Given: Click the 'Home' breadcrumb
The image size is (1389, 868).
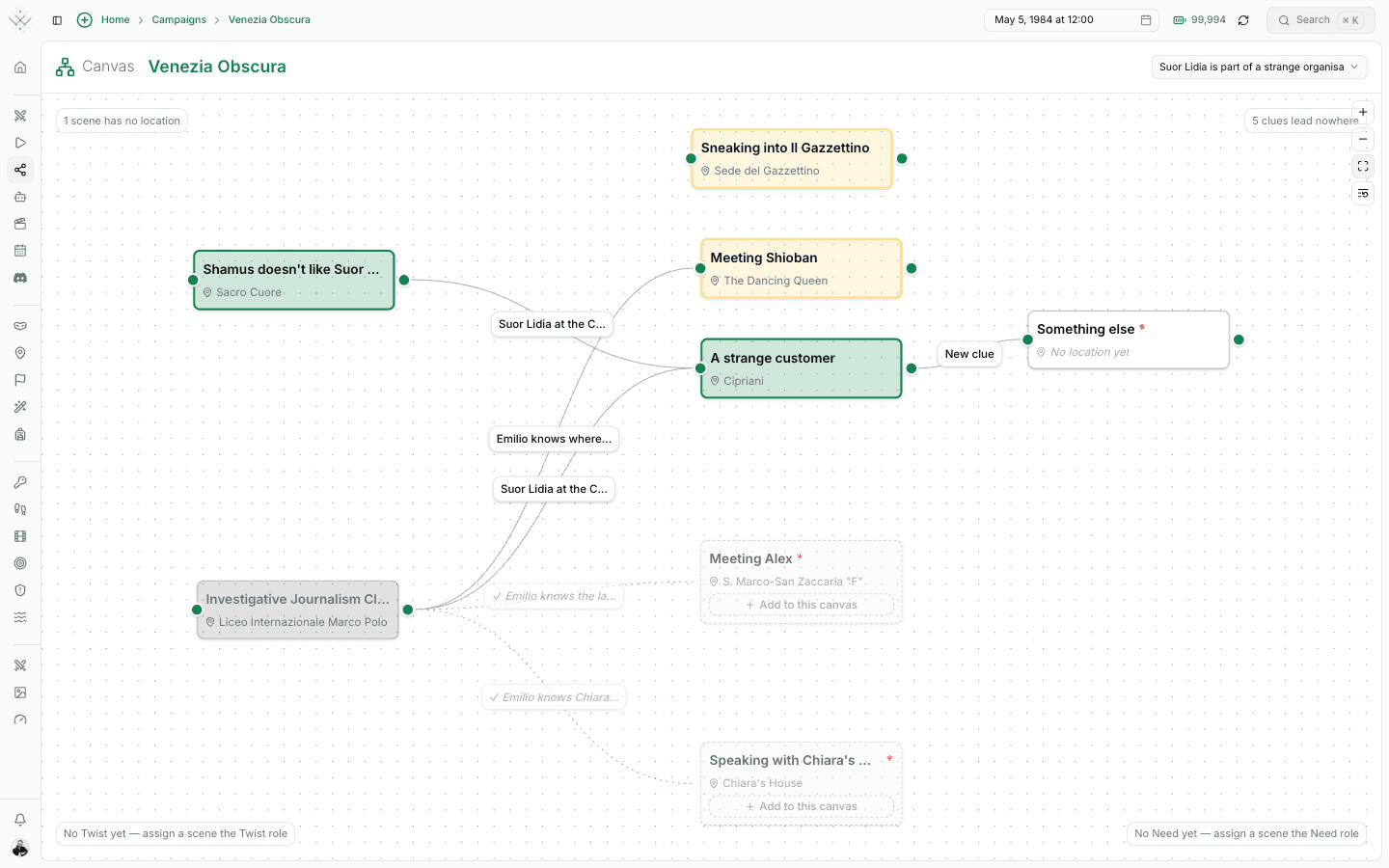Looking at the screenshot, I should 115,19.
